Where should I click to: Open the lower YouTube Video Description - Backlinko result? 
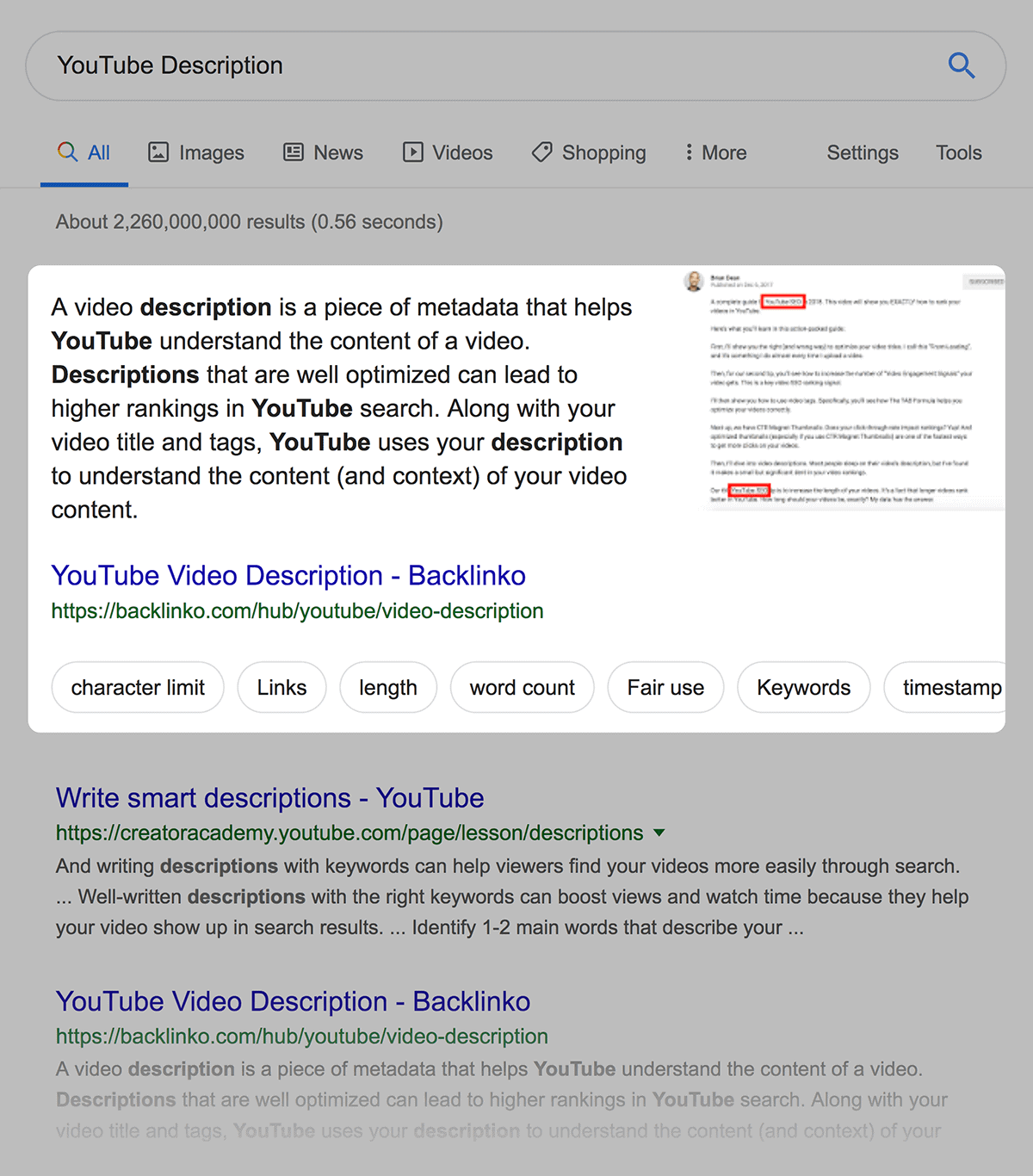pyautogui.click(x=293, y=1001)
